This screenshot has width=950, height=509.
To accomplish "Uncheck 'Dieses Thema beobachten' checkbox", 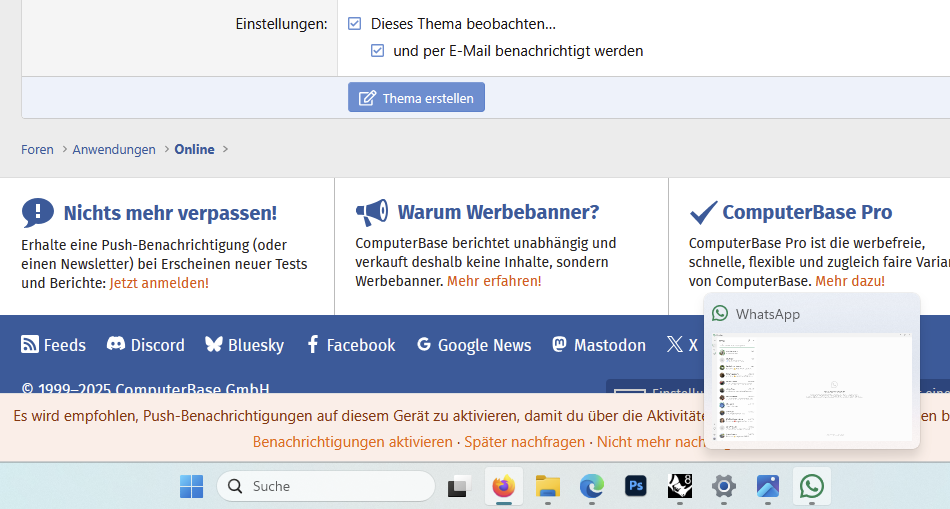I will pyautogui.click(x=354, y=24).
